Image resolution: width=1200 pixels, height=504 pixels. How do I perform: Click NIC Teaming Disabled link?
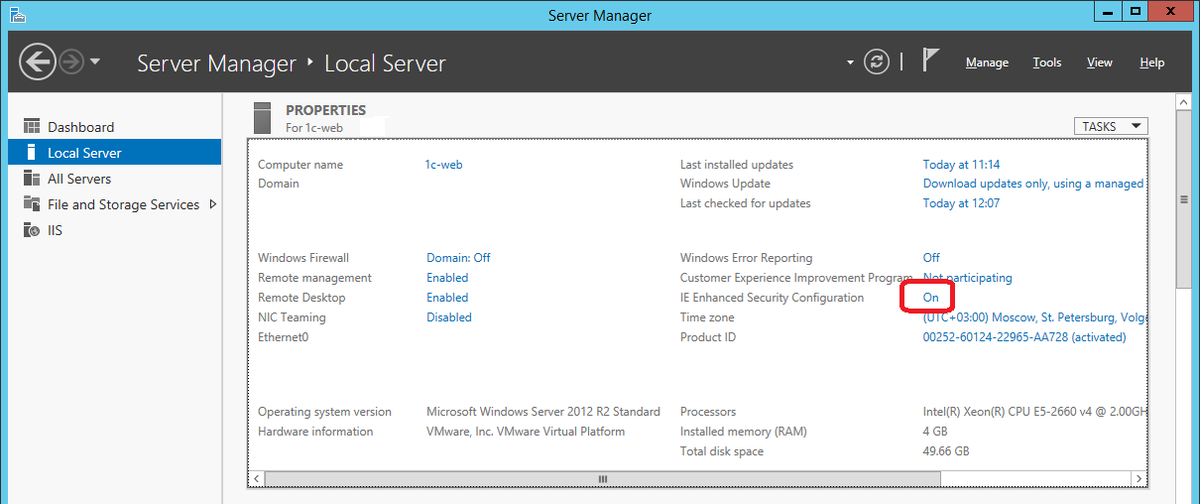pos(448,317)
